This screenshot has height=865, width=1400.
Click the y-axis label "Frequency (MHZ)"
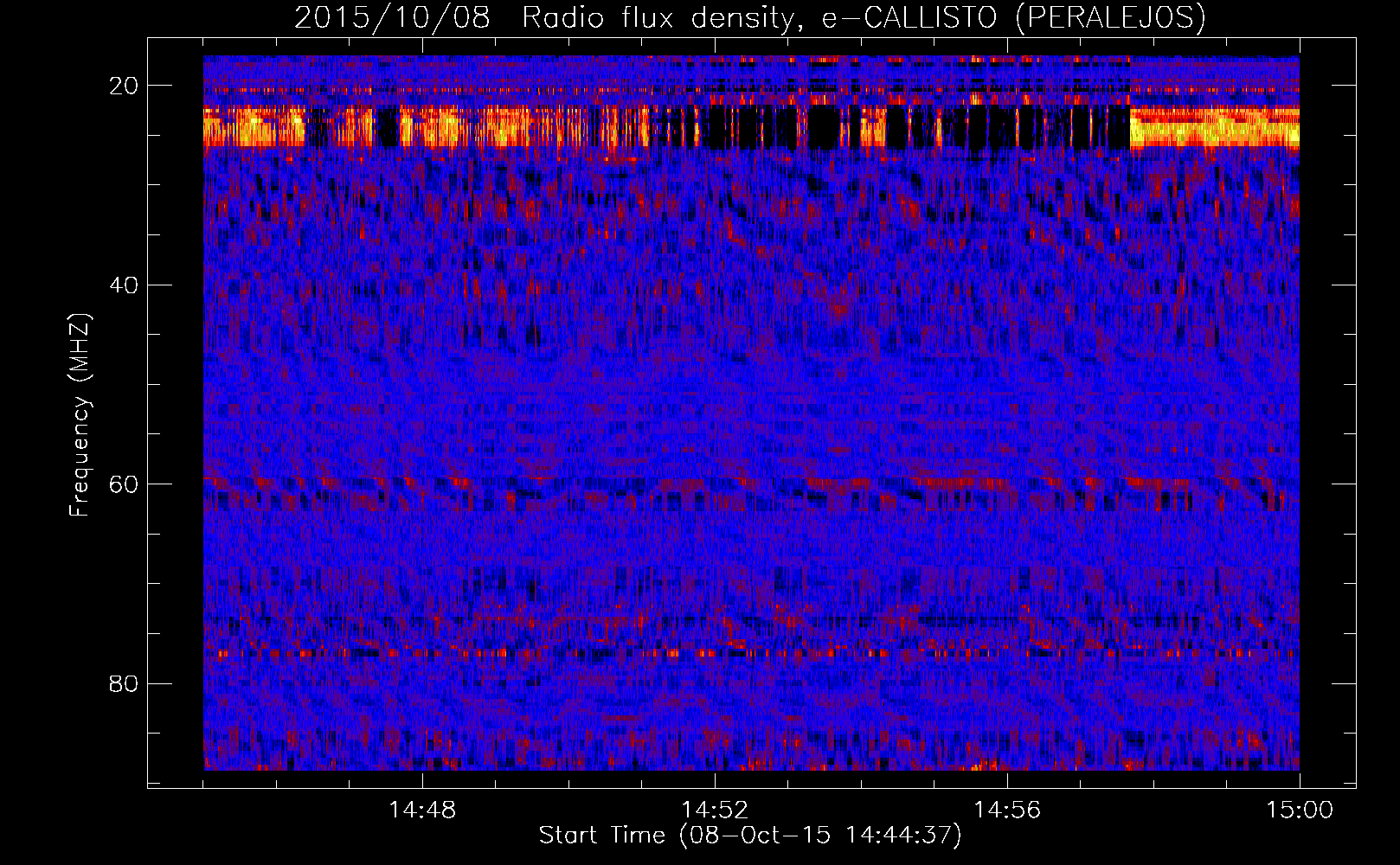point(80,415)
